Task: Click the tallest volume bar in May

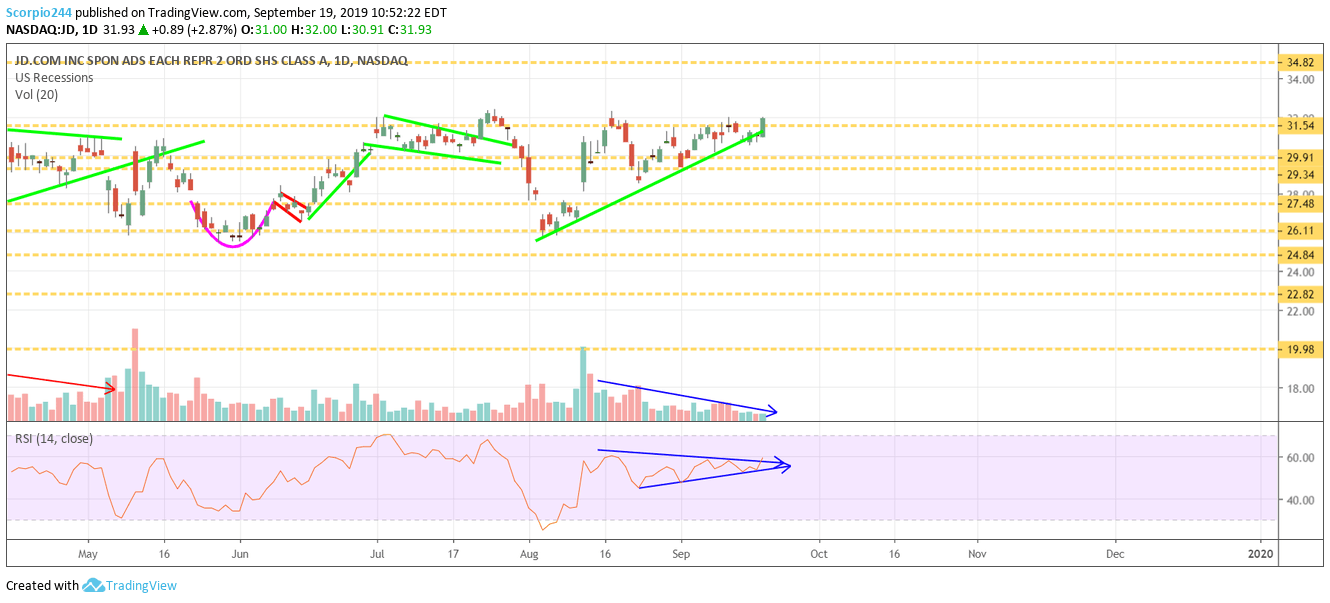Action: pyautogui.click(x=135, y=374)
